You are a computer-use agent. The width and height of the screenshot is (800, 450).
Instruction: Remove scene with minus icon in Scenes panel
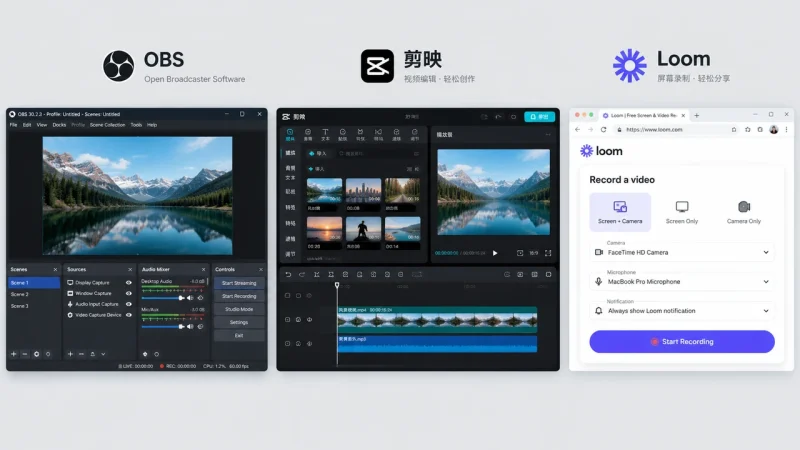pos(24,354)
